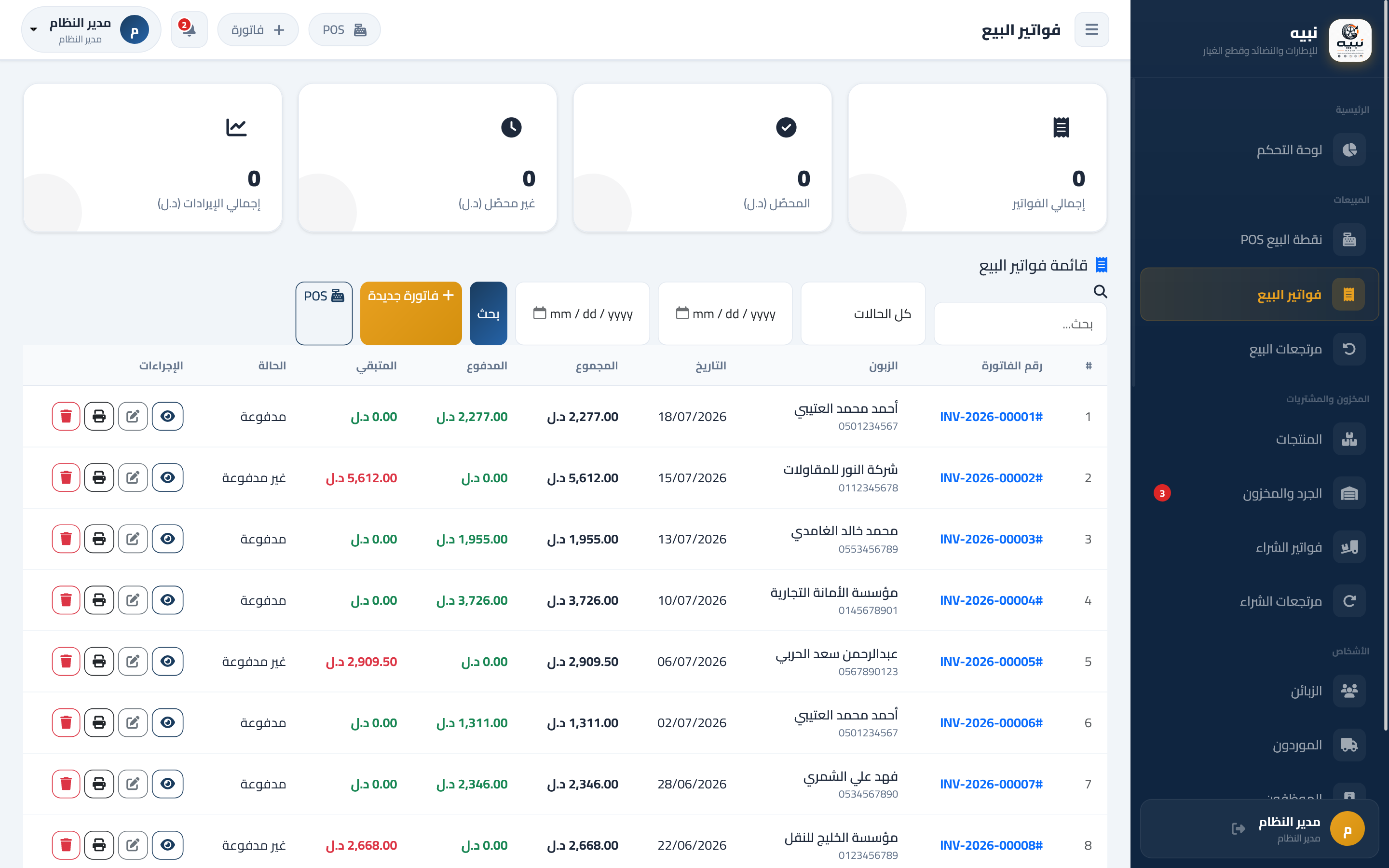Click the orange فاتورة جديدة button
1389x868 pixels.
(411, 313)
